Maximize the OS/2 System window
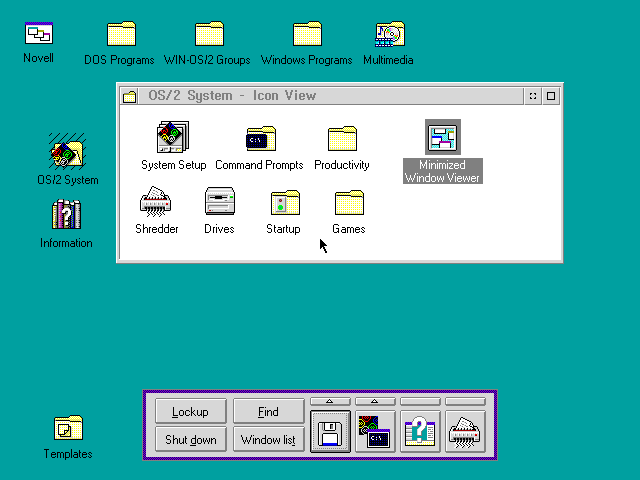 (551, 96)
